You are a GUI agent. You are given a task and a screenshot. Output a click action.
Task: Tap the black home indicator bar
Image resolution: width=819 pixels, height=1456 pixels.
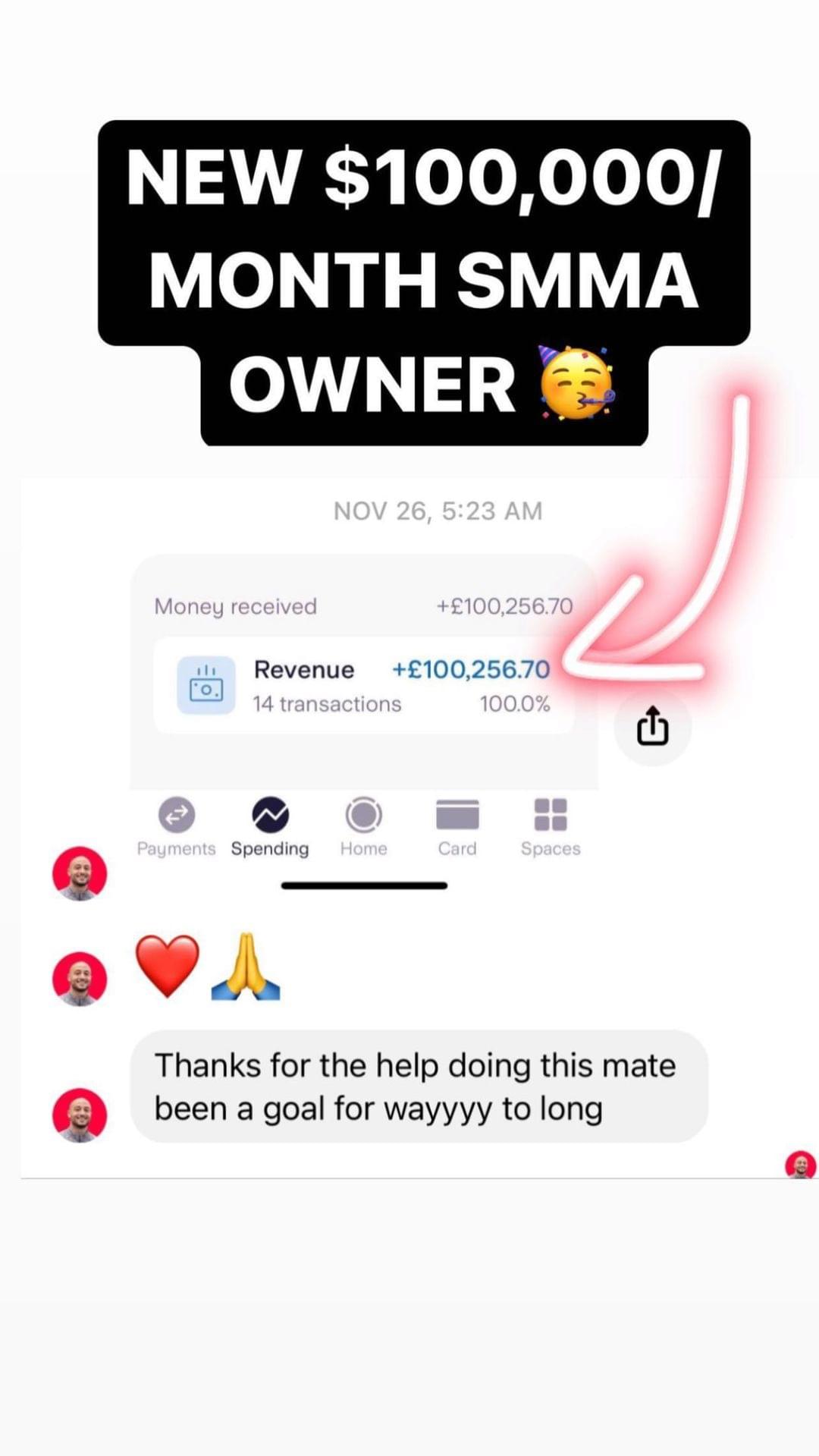(364, 885)
